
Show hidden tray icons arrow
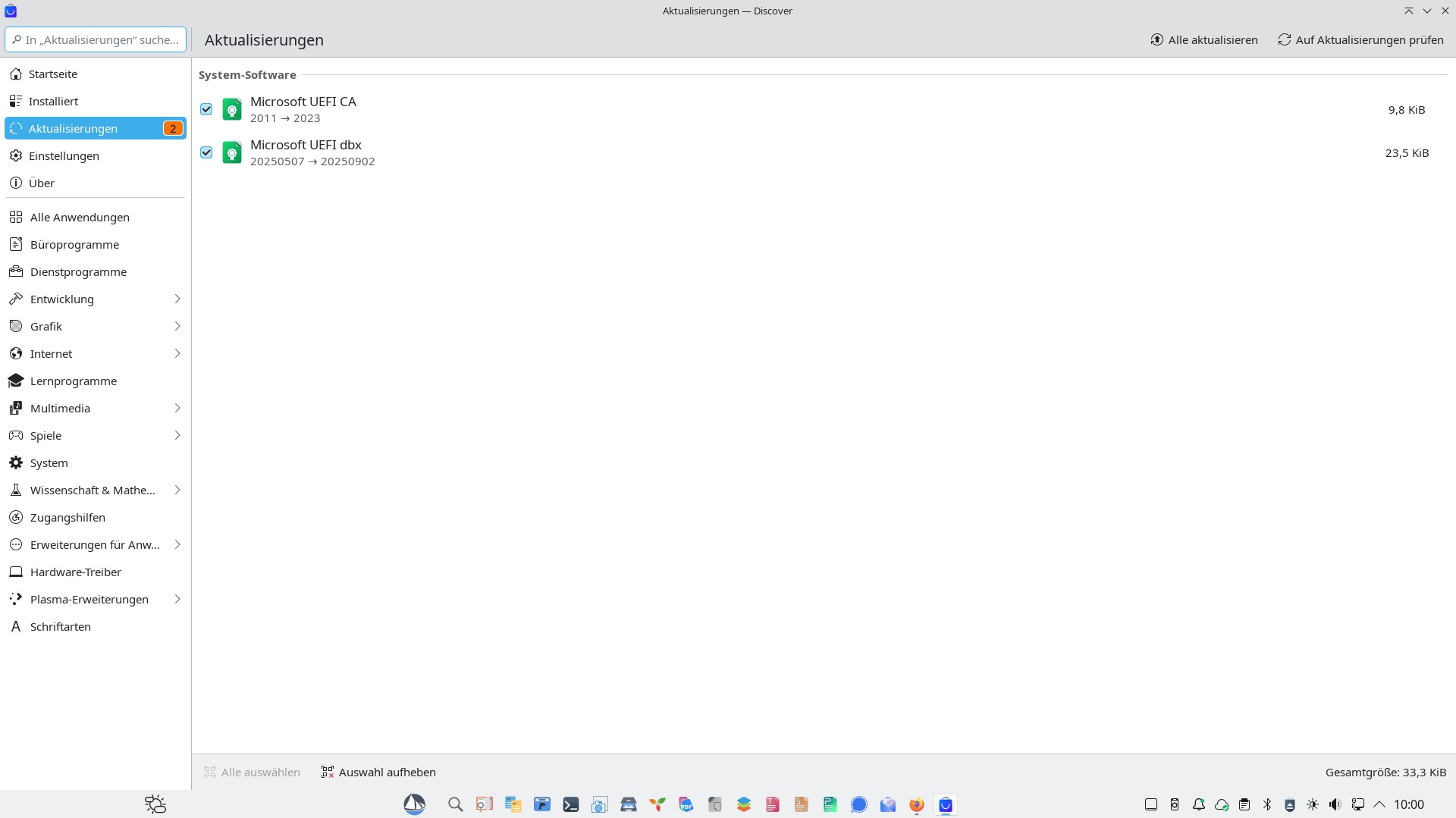point(1379,805)
